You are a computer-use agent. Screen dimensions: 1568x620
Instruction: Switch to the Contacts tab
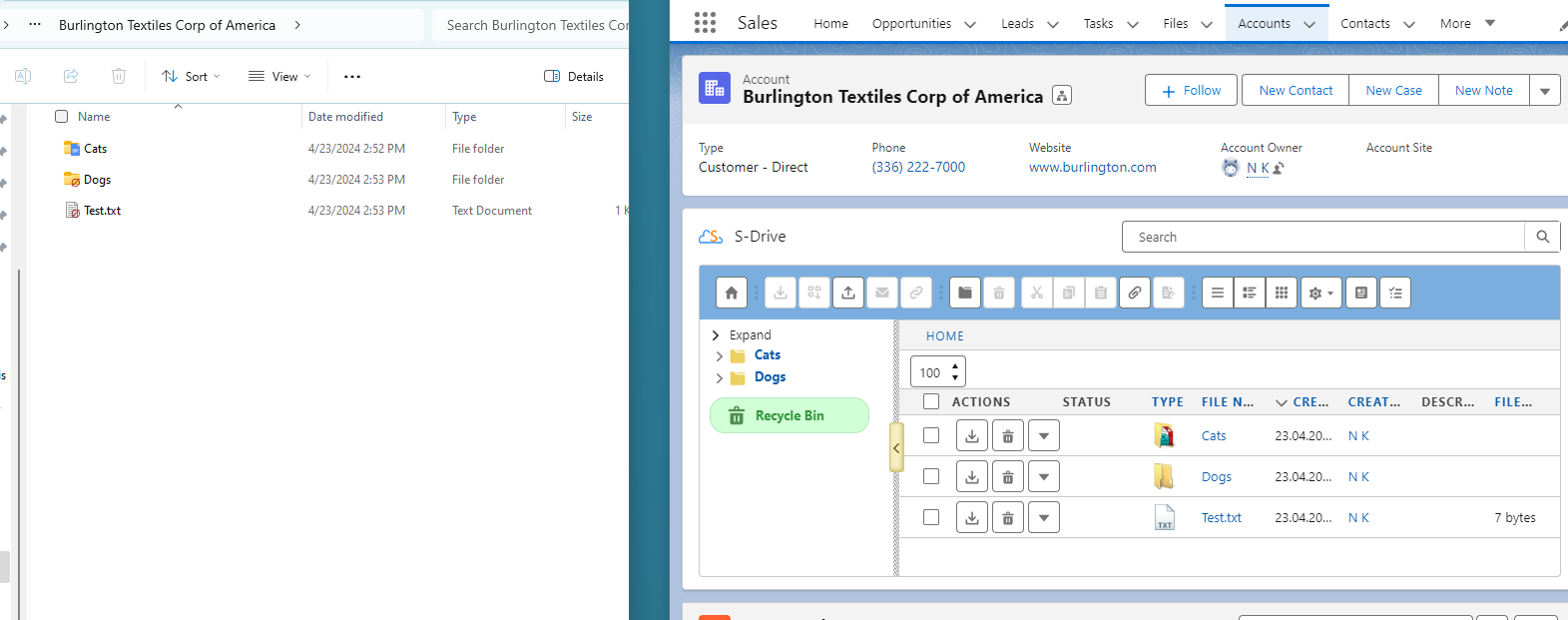(1364, 24)
